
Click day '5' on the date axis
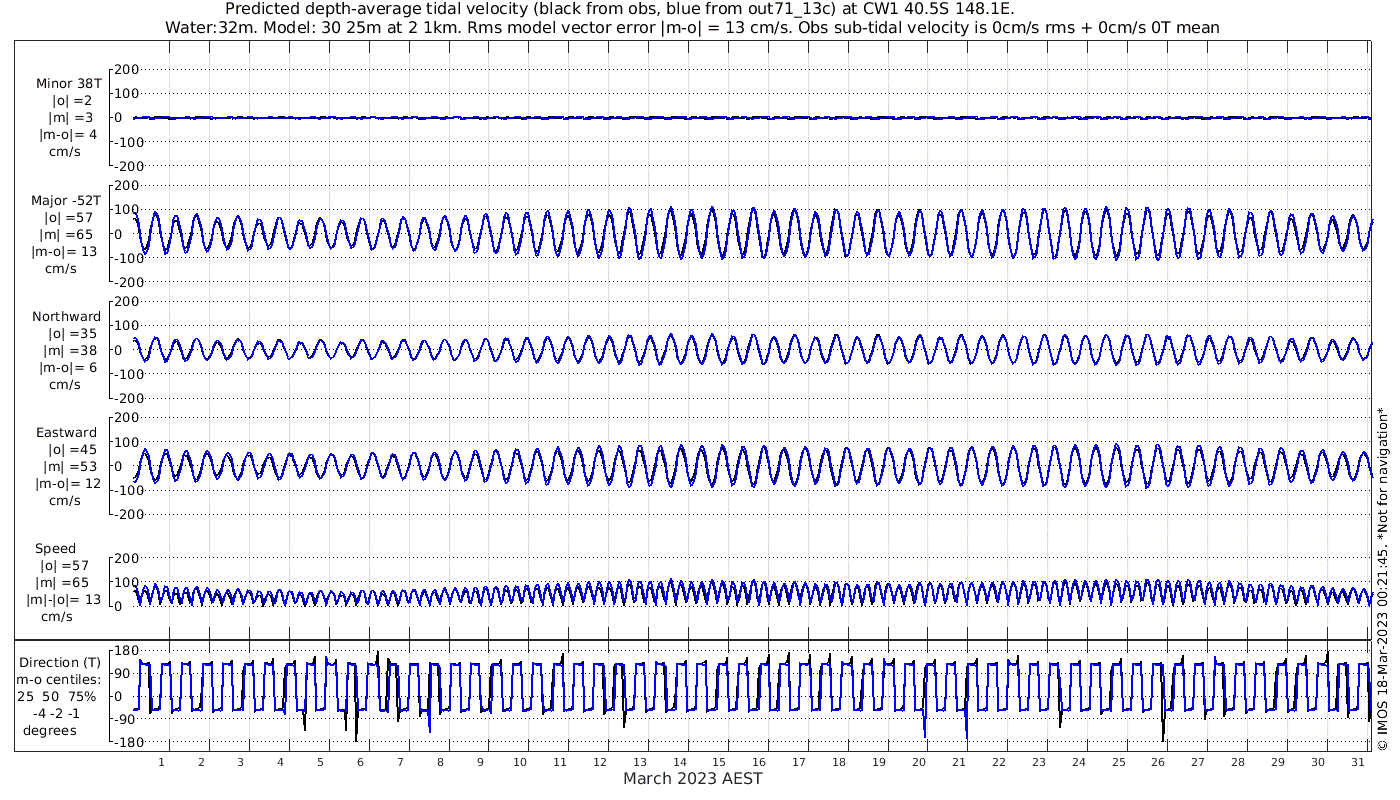point(321,762)
